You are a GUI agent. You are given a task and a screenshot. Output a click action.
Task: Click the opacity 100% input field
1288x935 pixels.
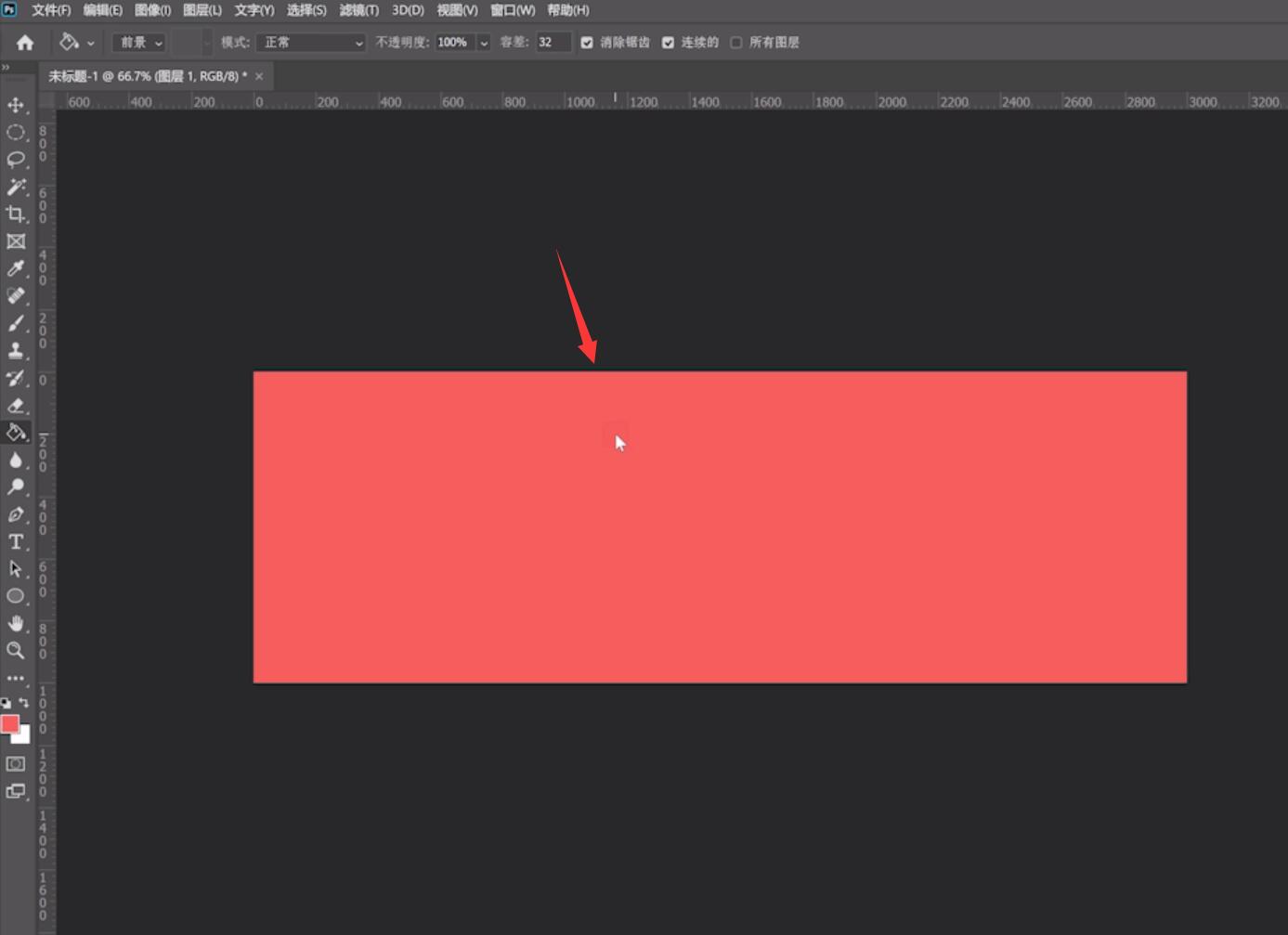(x=455, y=43)
